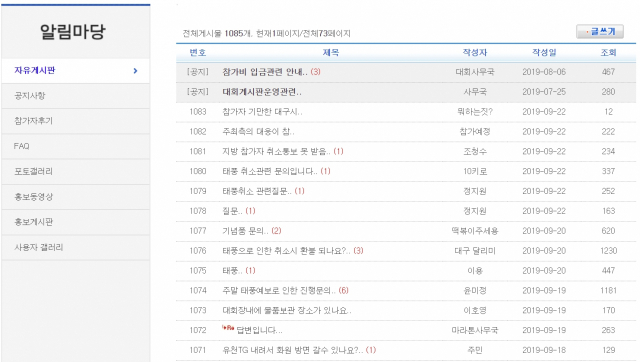Open post 기념품 문의
This screenshot has height=362, width=640.
245,231
